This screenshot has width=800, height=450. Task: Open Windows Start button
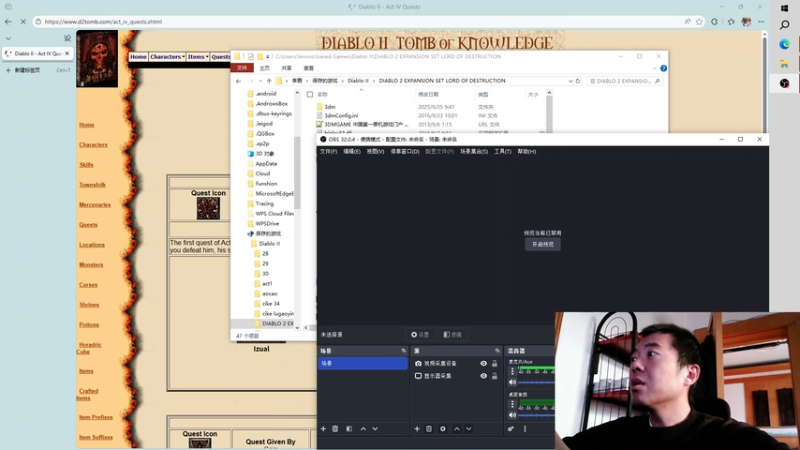pos(785,8)
